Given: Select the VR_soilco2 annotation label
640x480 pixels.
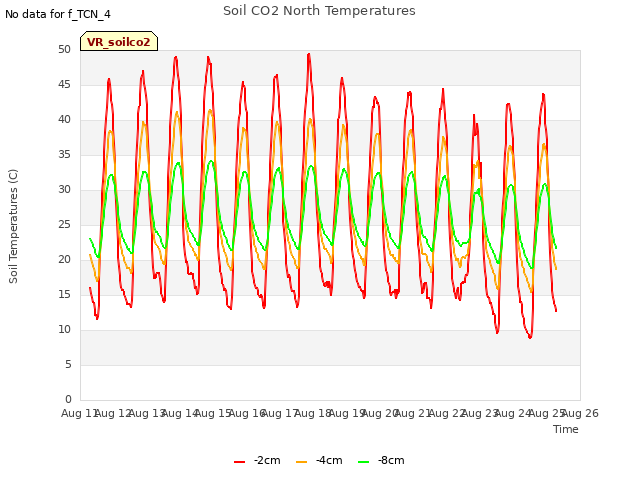Looking at the screenshot, I should point(119,42).
